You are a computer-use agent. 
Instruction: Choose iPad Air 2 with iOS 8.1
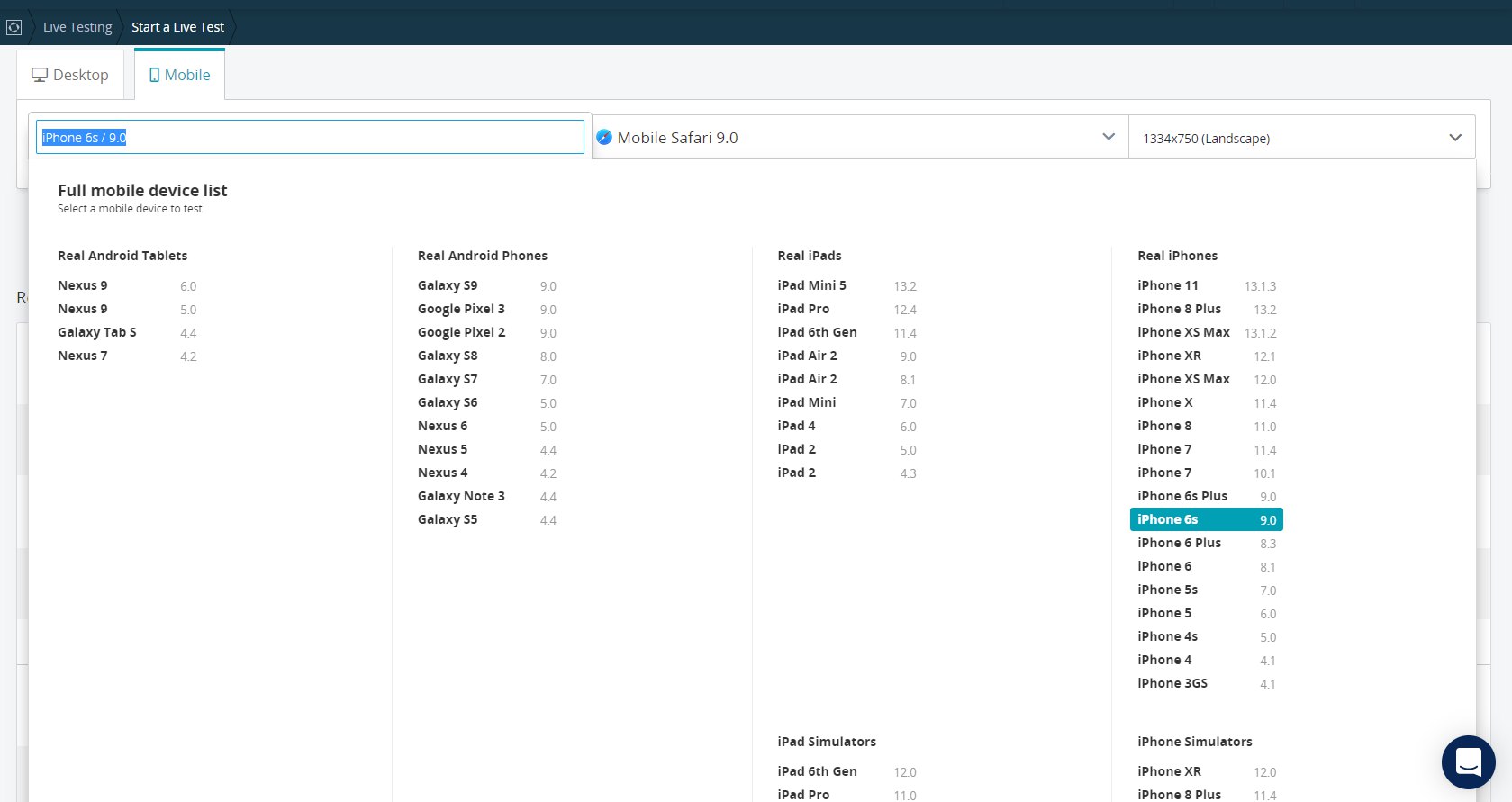pos(847,379)
